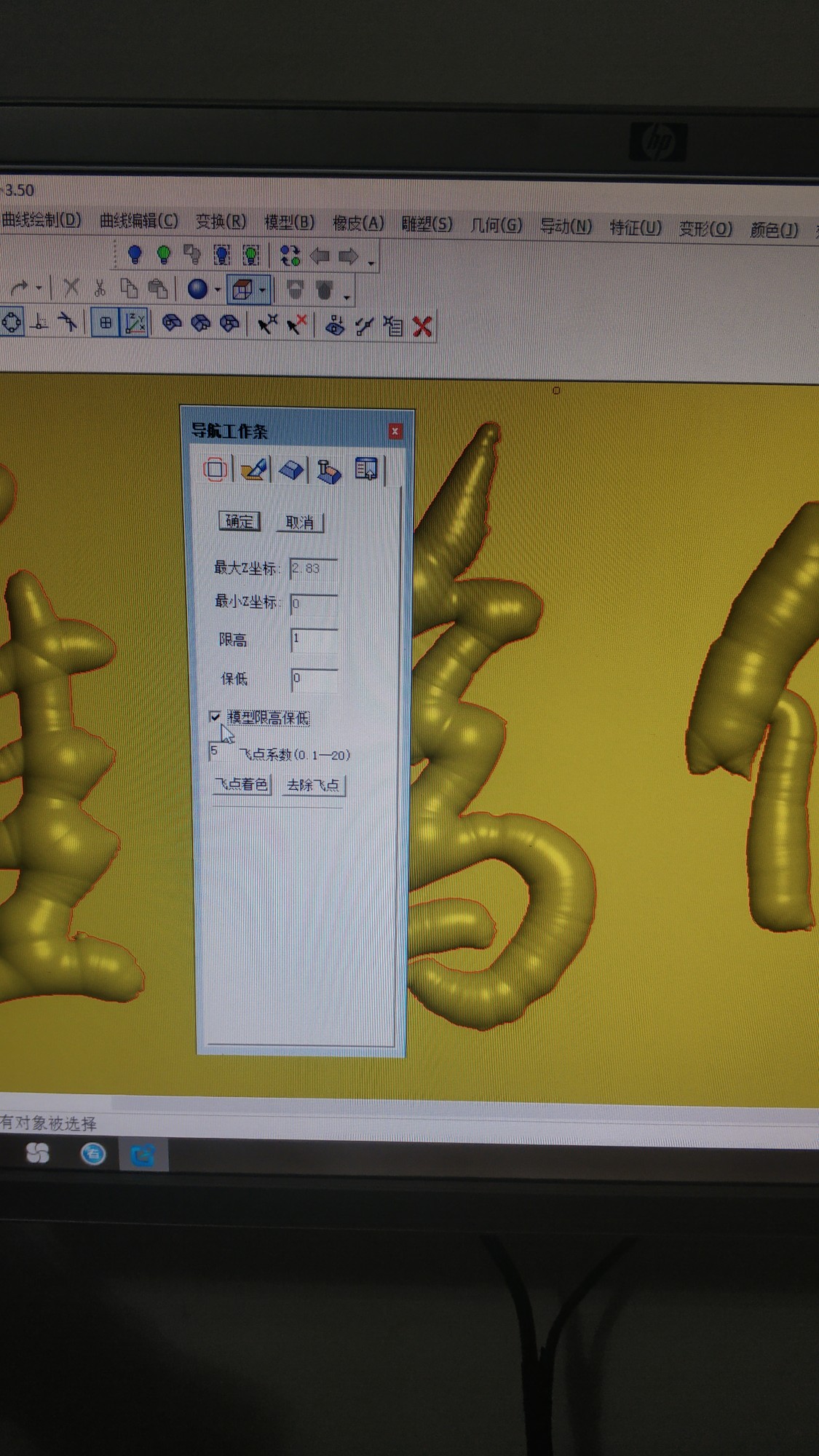Click the second blue 3D block icon
Viewport: 819px width, 1456px height.
(200, 324)
